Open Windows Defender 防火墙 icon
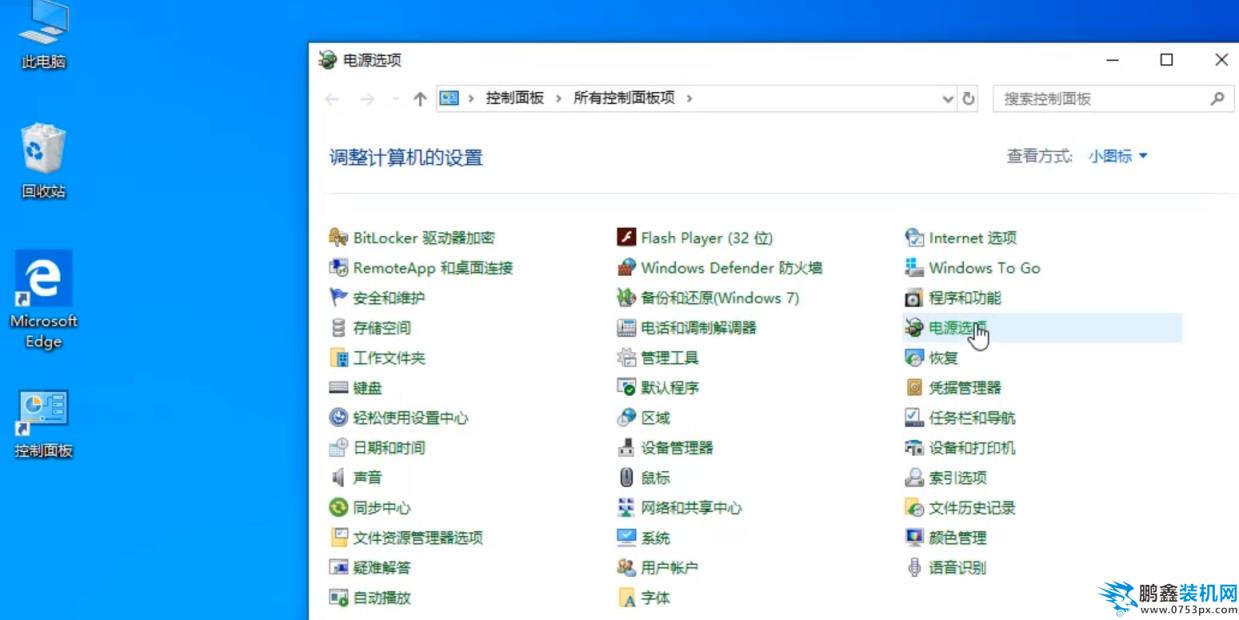 point(626,268)
